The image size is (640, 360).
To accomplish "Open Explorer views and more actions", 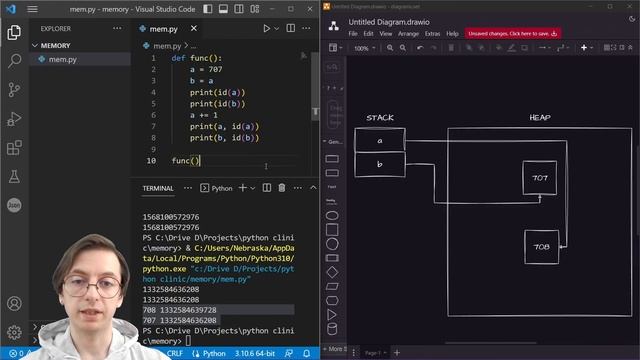I will 117,28.
